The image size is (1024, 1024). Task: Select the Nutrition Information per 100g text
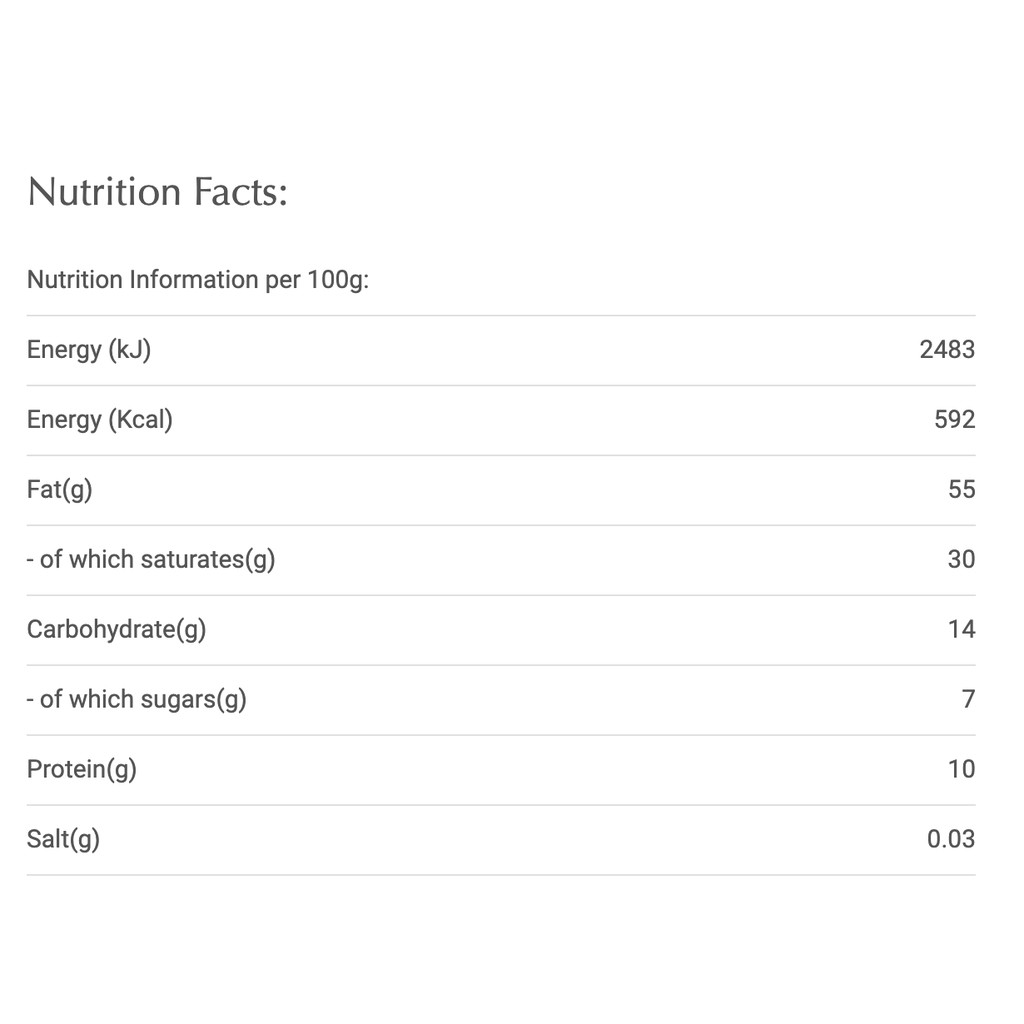198,280
